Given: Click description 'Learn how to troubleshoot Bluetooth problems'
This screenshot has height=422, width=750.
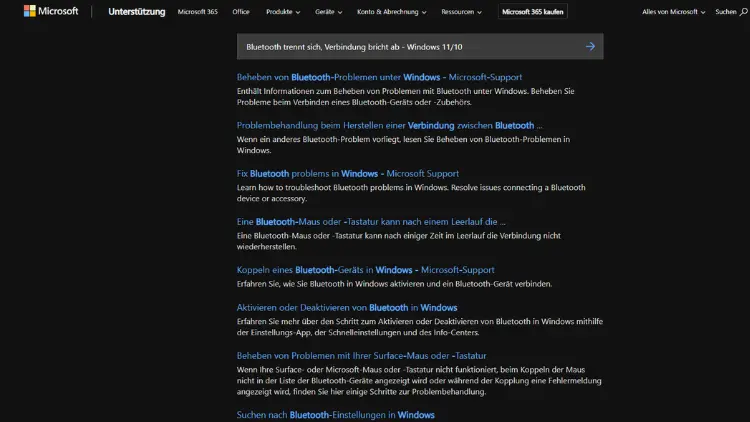Looking at the screenshot, I should [411, 193].
